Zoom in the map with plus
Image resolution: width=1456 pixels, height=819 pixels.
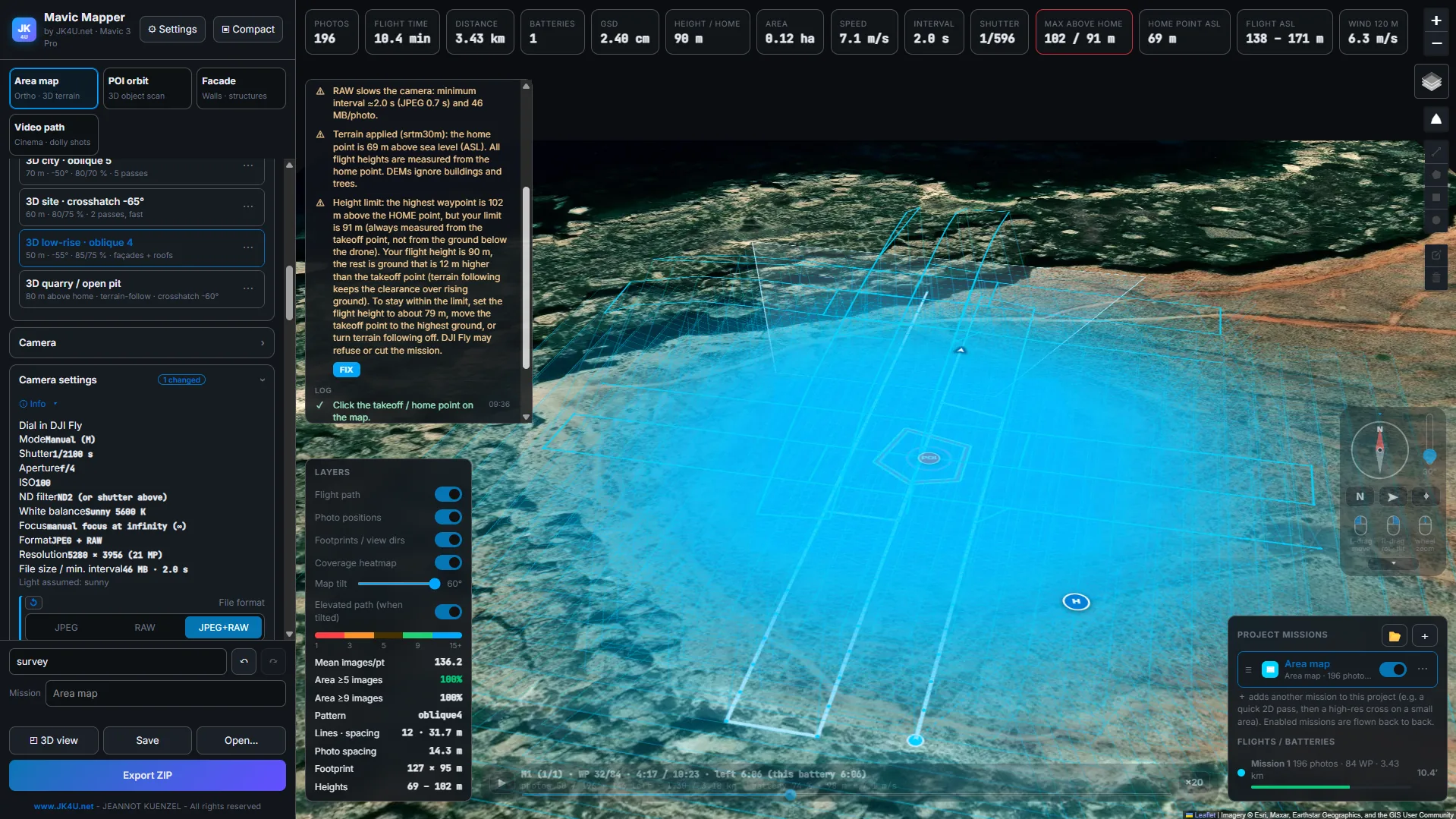1436,21
